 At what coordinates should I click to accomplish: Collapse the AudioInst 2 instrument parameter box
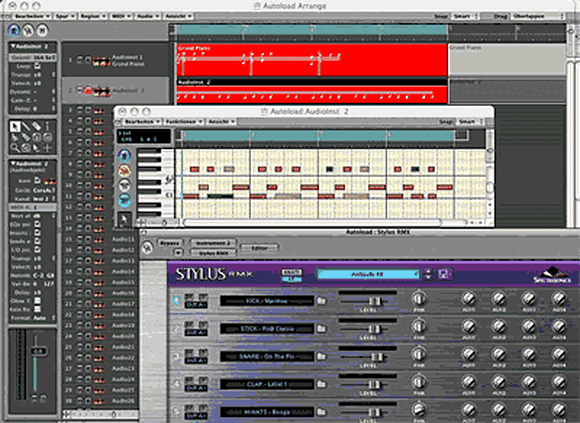tap(12, 163)
